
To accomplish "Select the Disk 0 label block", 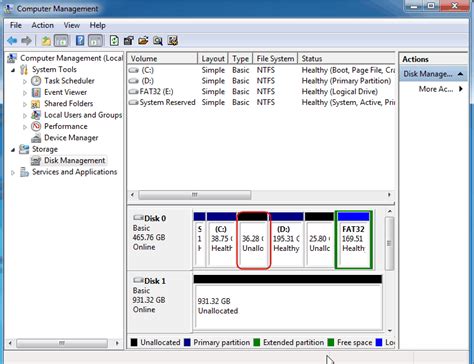I will 159,239.
